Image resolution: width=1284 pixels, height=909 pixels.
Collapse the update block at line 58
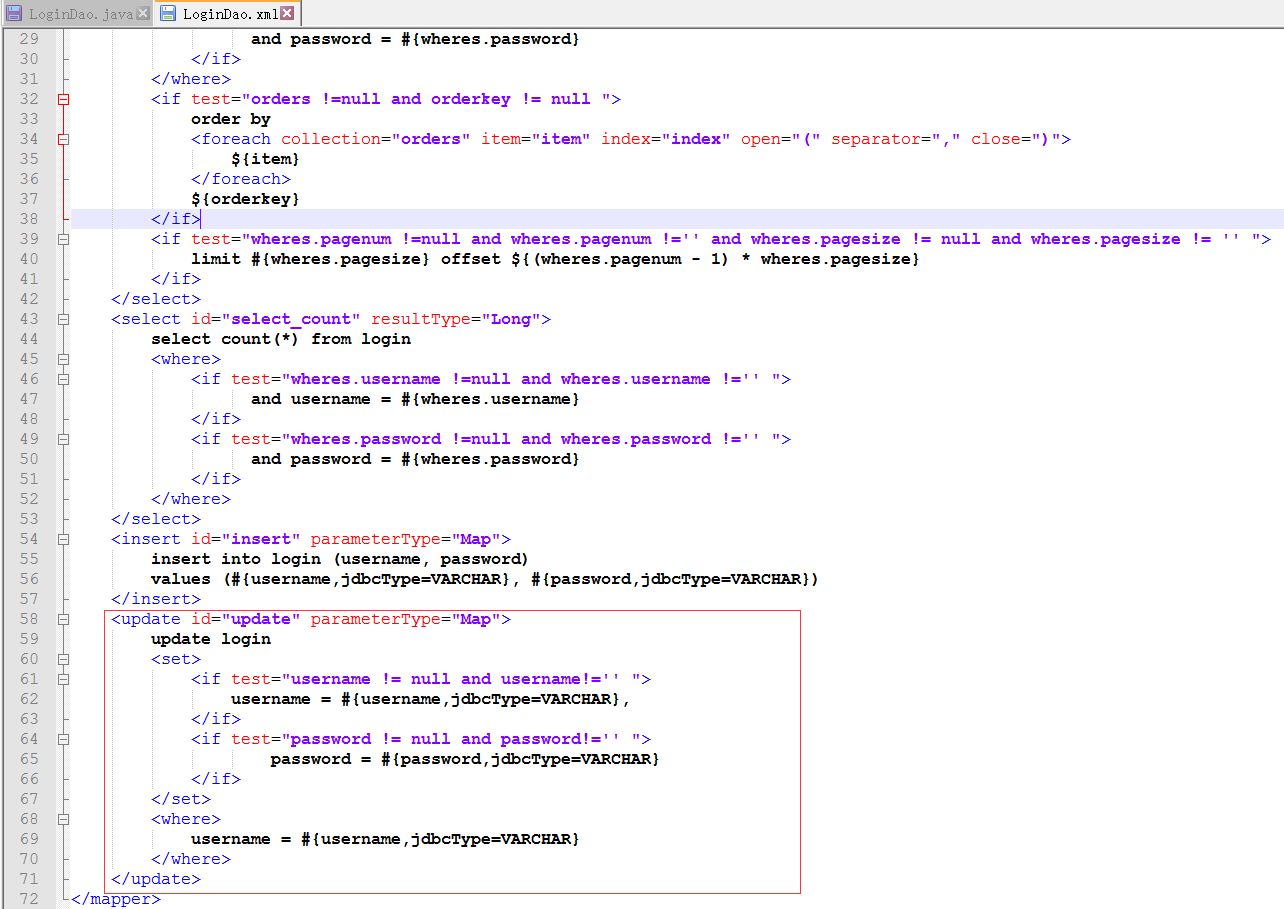coord(64,619)
